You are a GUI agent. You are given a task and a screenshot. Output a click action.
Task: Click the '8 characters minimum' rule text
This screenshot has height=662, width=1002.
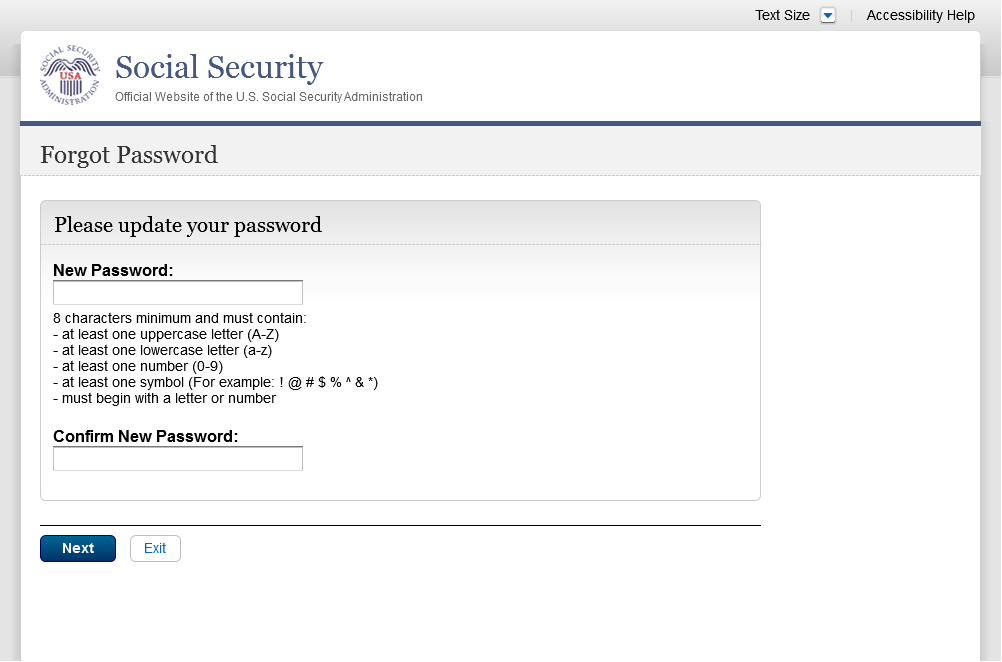[x=179, y=319]
